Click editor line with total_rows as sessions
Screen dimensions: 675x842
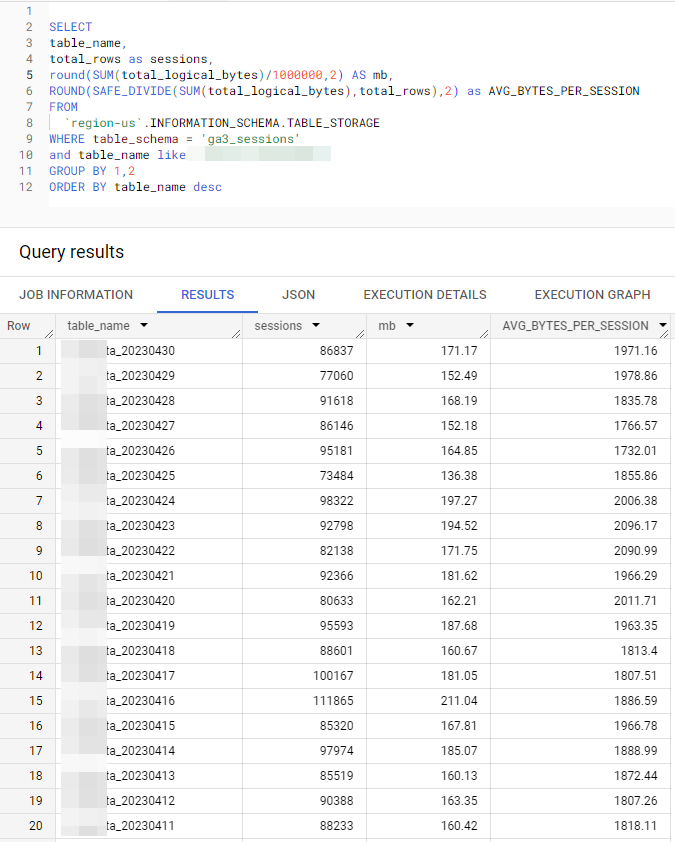131,59
